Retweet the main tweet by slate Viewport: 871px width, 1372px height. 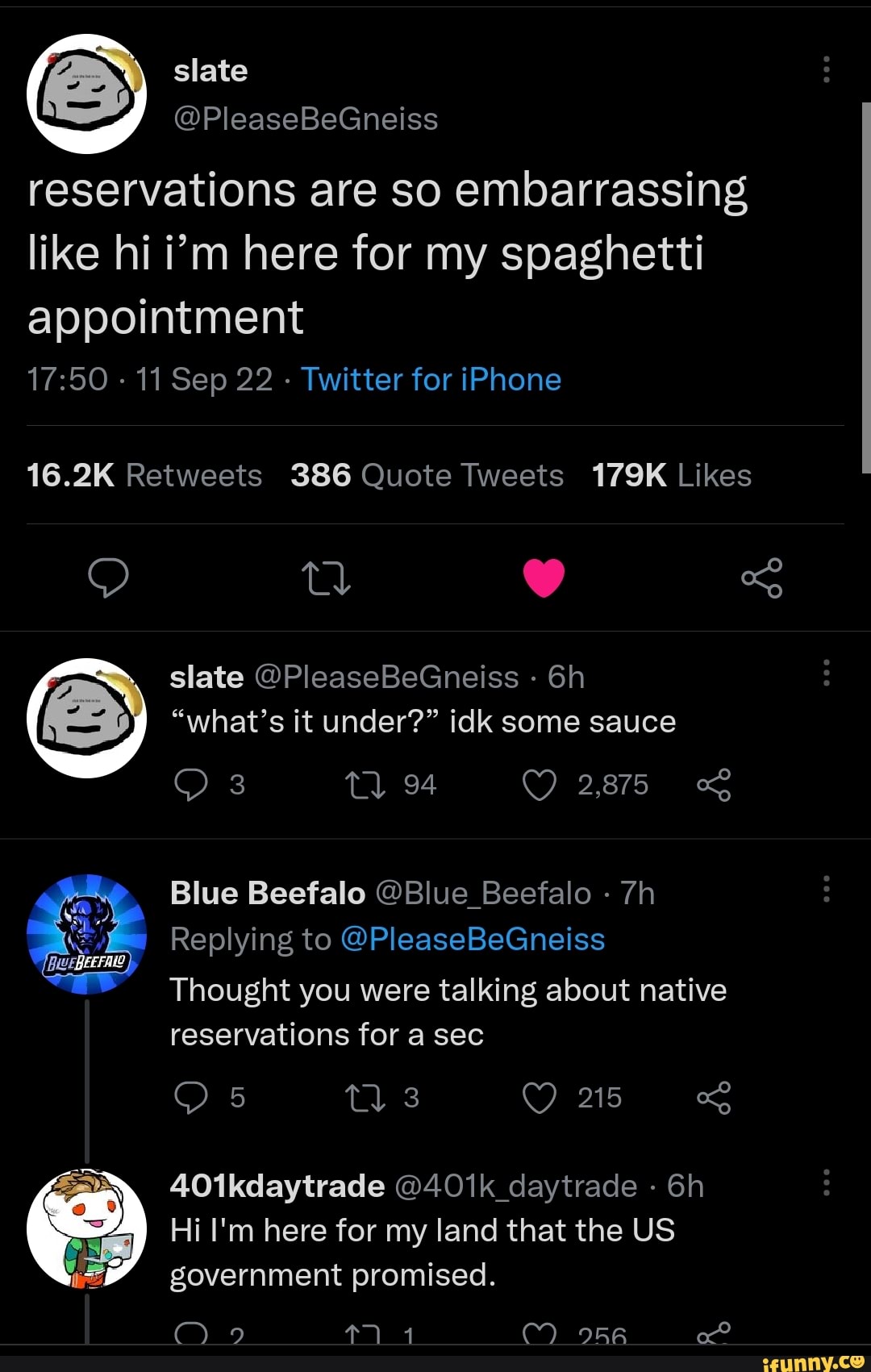pyautogui.click(x=326, y=578)
